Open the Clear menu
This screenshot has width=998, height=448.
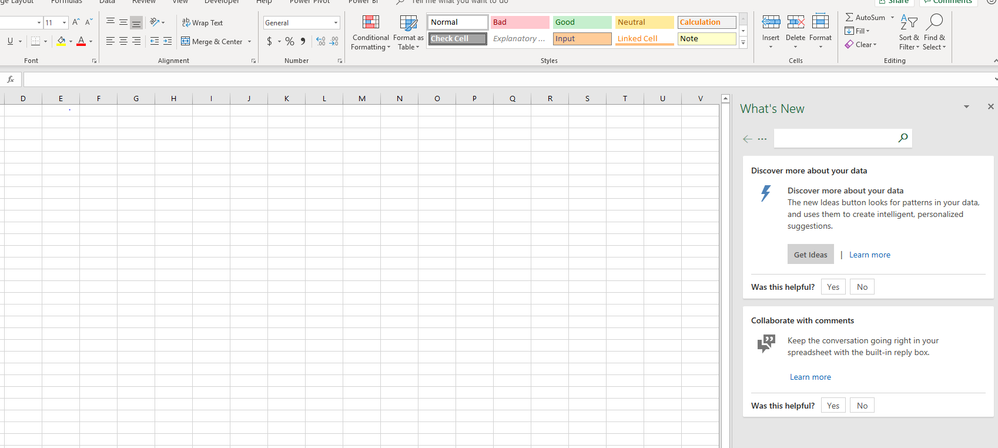(x=861, y=45)
